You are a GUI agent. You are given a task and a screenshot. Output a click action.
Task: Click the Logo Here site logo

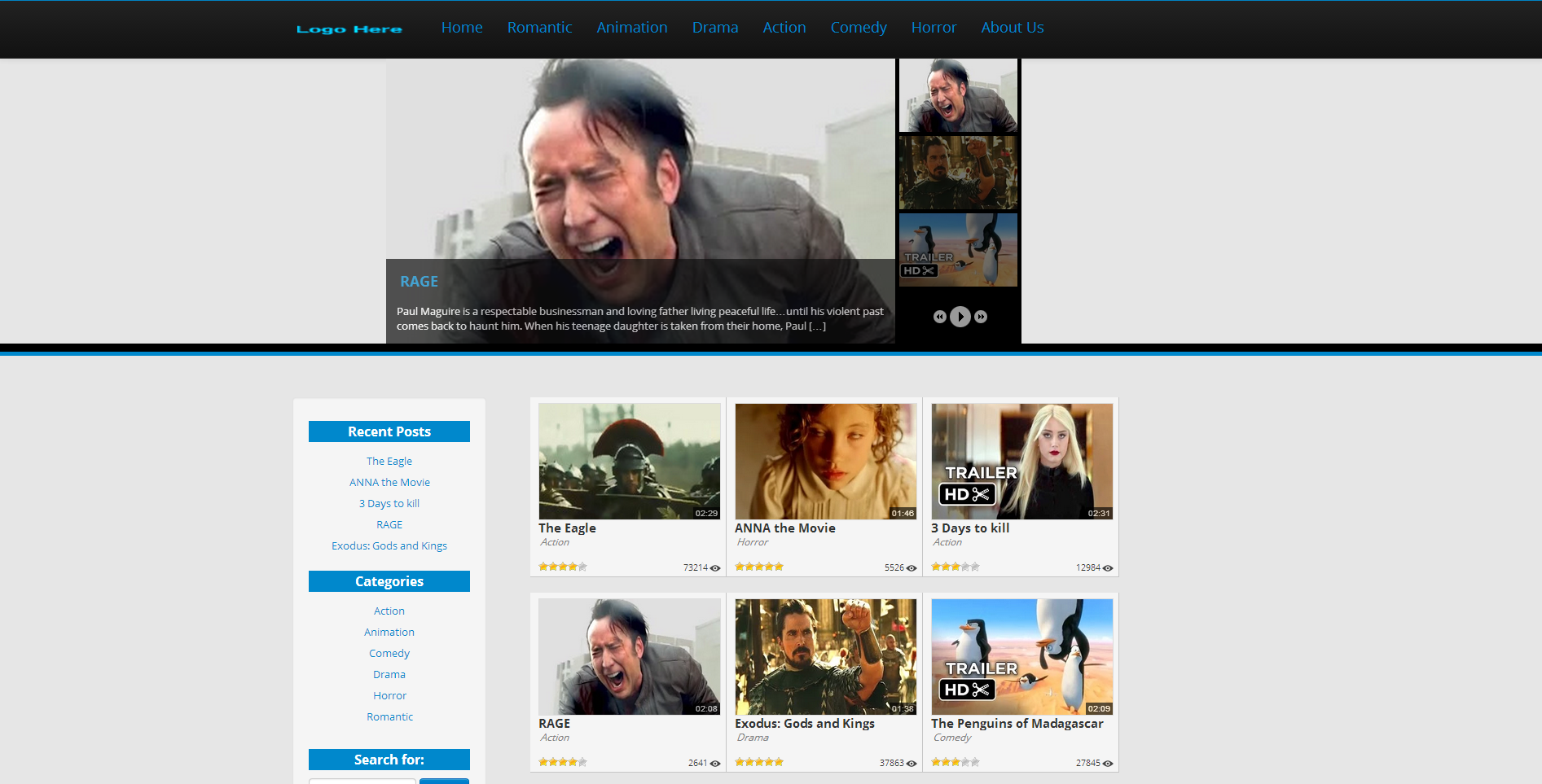click(x=349, y=29)
